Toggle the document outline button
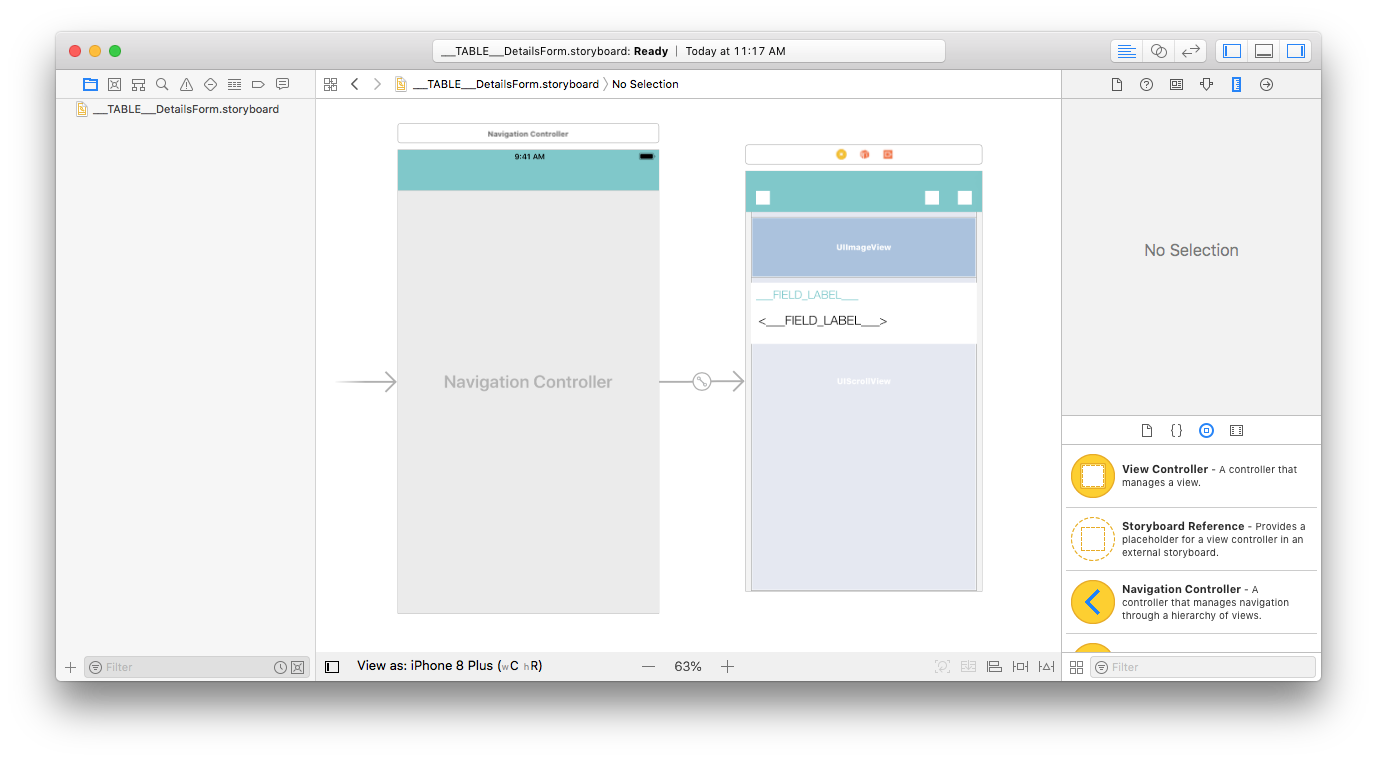The height and width of the screenshot is (761, 1377). tap(333, 666)
